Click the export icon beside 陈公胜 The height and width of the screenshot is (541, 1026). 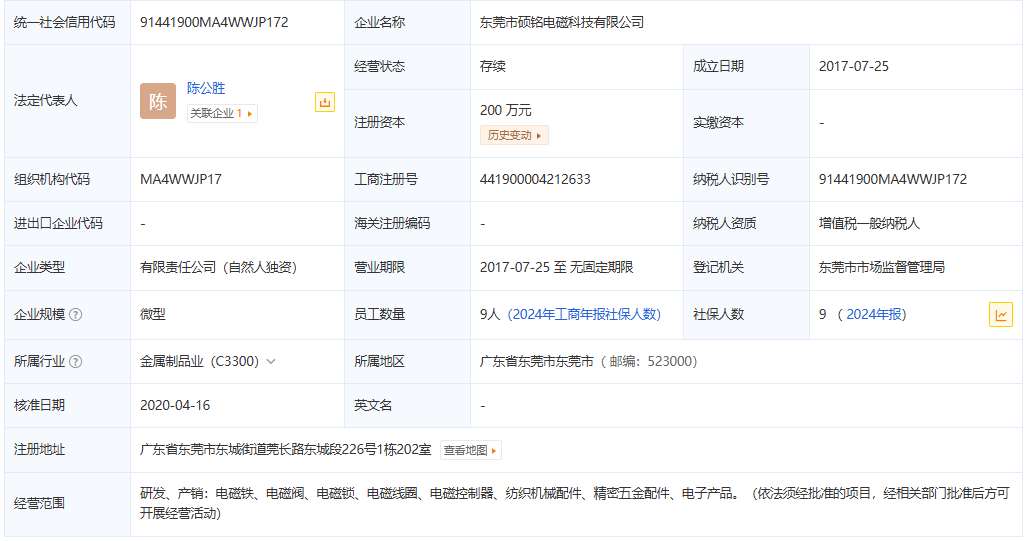[325, 102]
